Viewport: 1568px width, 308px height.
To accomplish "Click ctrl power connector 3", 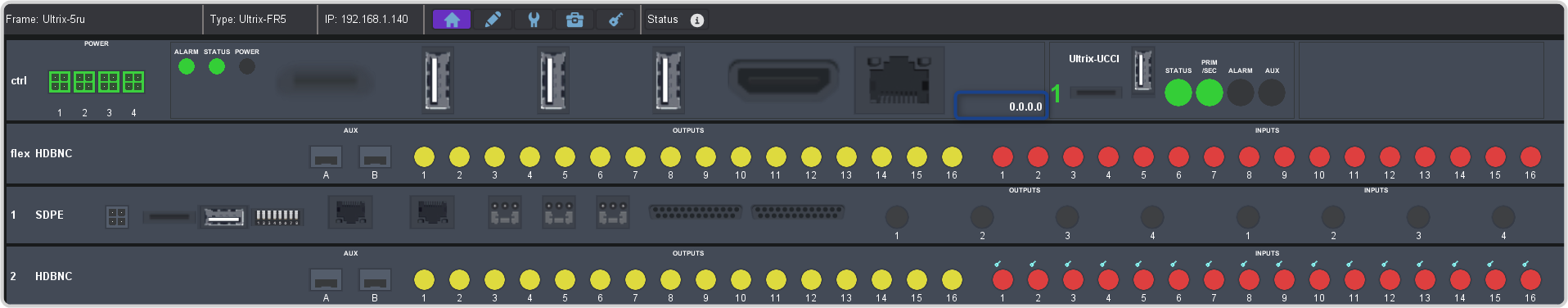I will [109, 82].
